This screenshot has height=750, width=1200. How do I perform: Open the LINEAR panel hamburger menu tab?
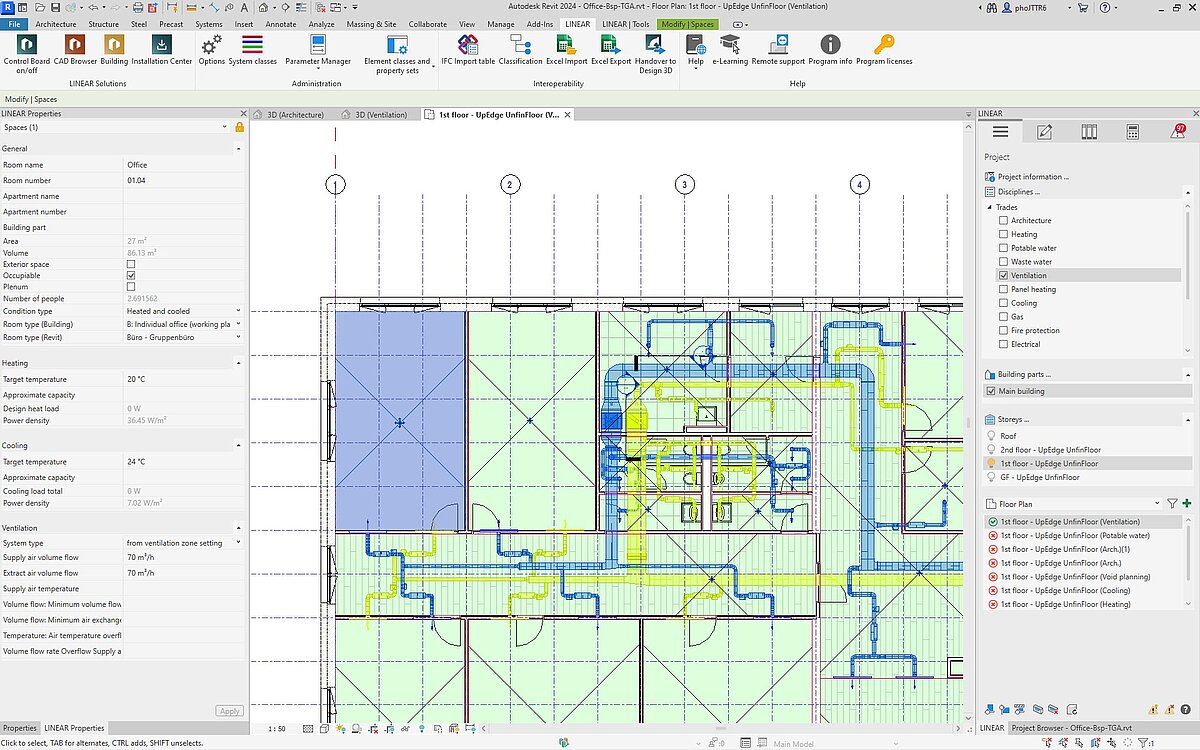1000,132
